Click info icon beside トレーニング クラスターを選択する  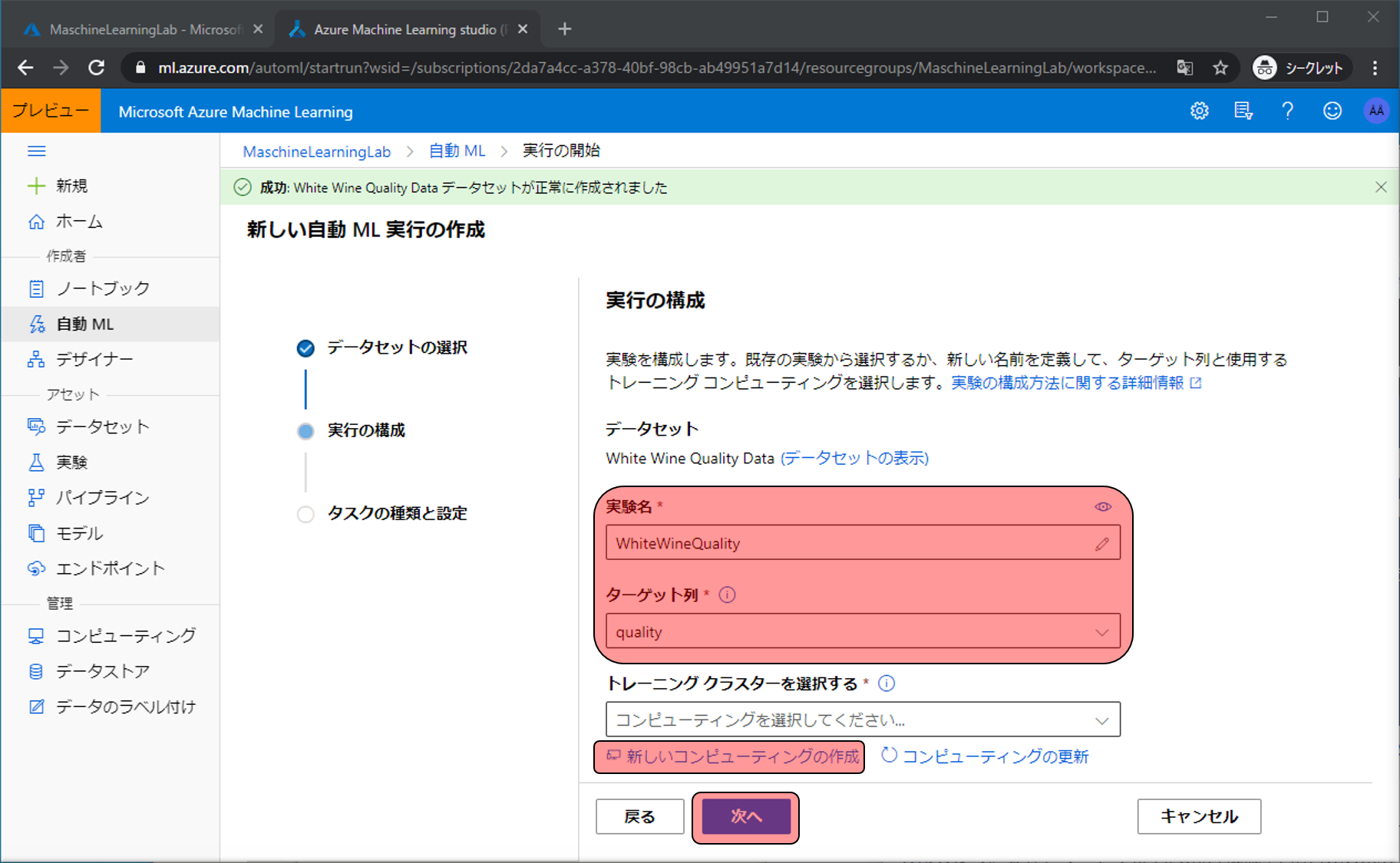pos(887,683)
